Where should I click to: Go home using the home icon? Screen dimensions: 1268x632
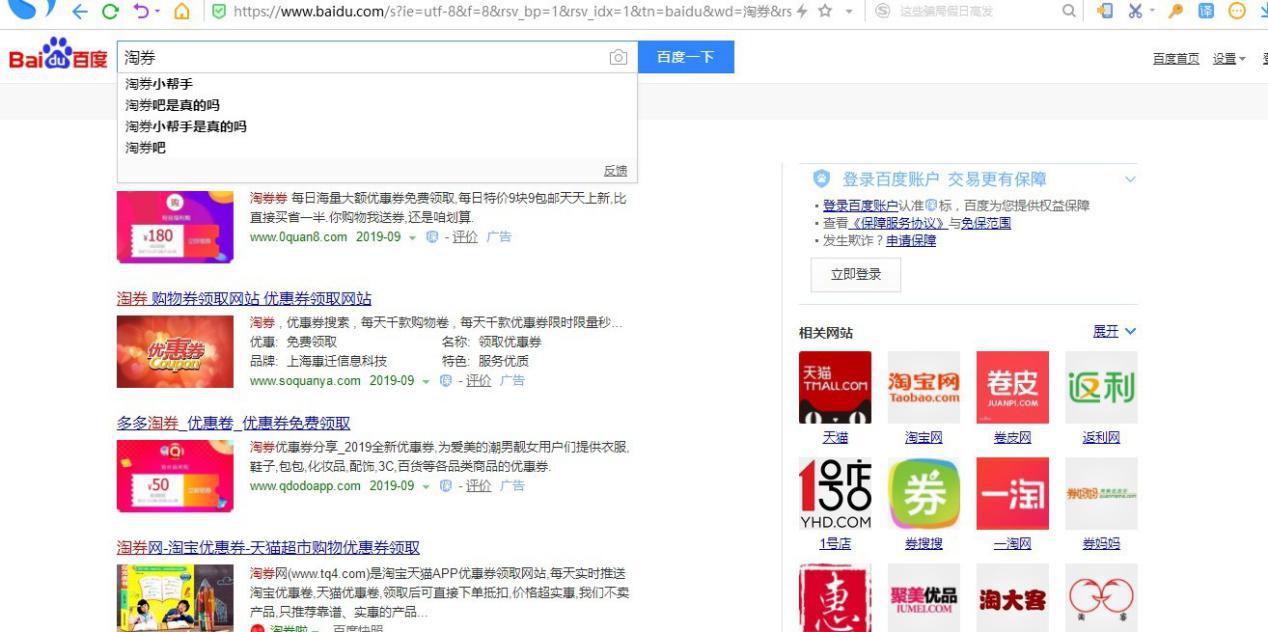(183, 11)
